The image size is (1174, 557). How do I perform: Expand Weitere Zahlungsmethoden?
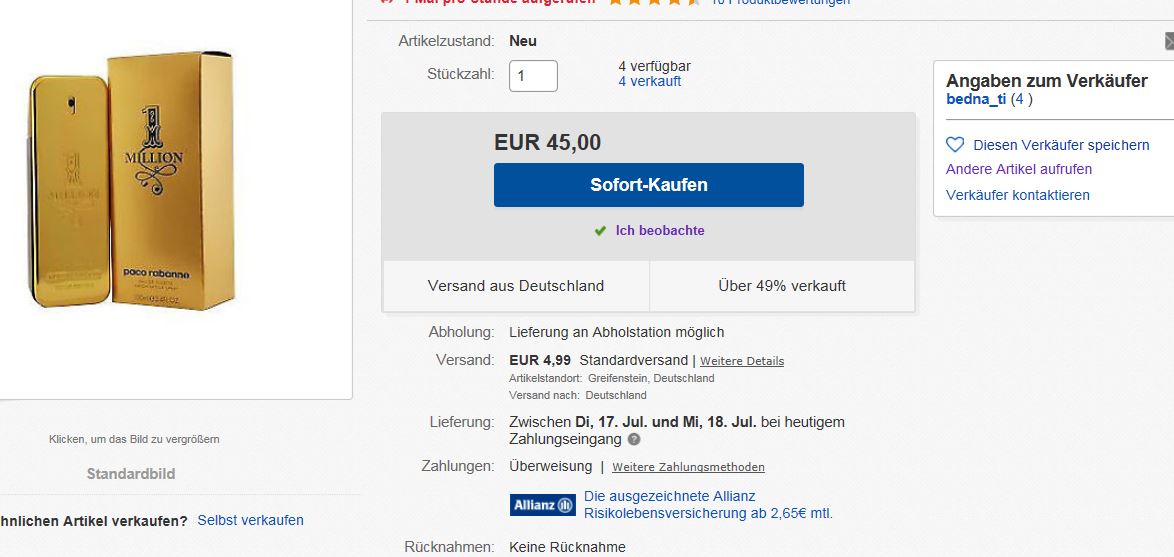click(x=688, y=467)
